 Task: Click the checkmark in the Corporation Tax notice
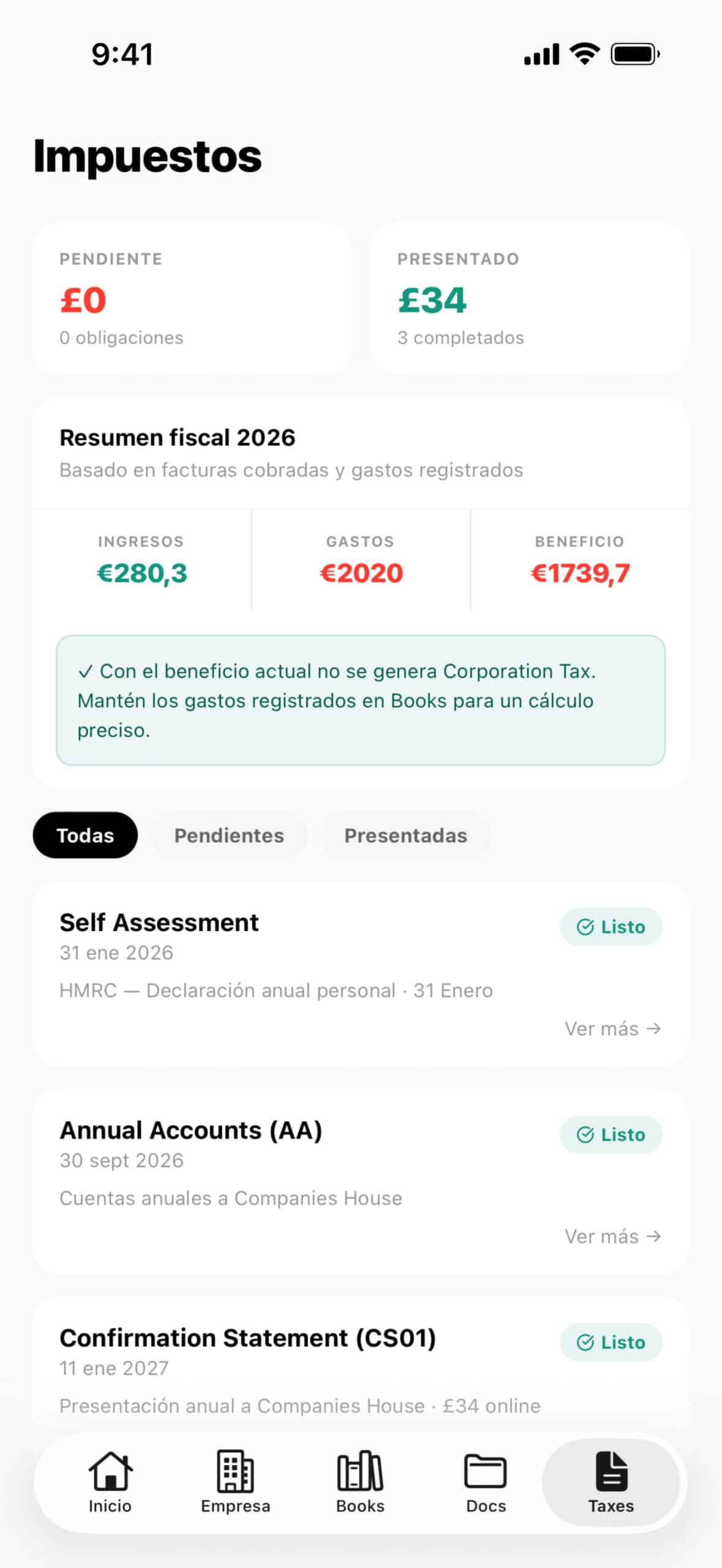click(x=88, y=672)
